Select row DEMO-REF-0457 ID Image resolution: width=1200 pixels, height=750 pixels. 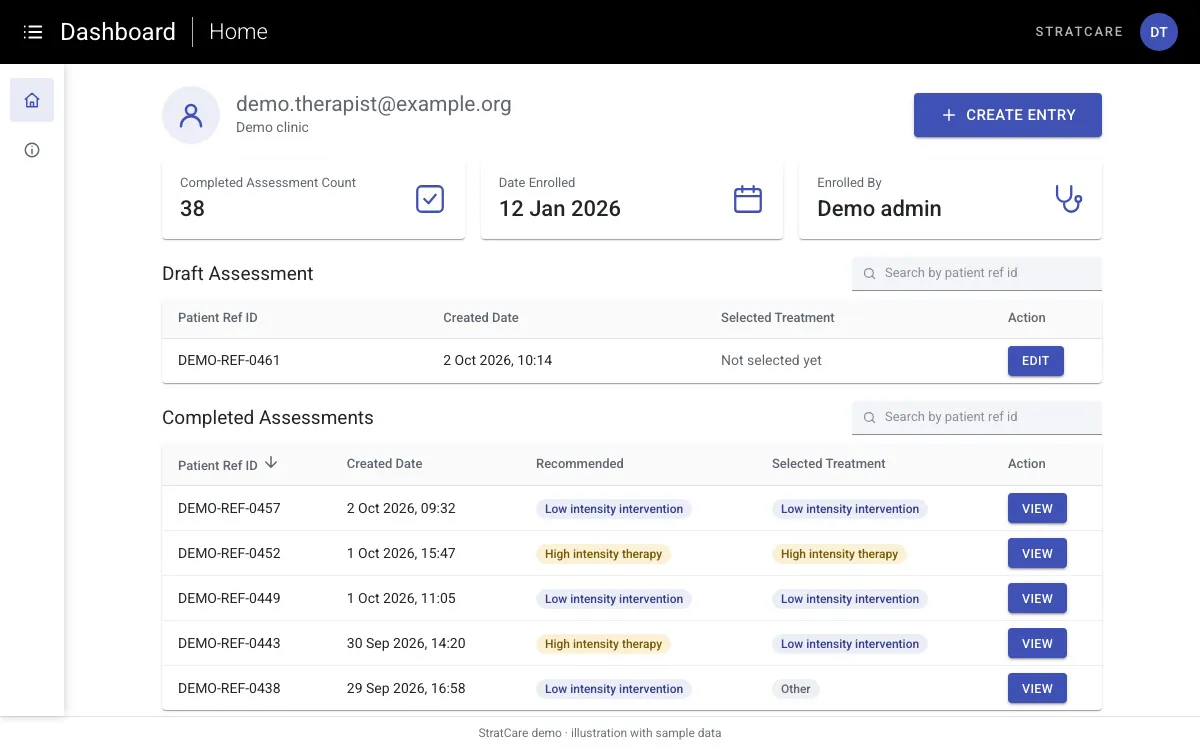point(229,508)
